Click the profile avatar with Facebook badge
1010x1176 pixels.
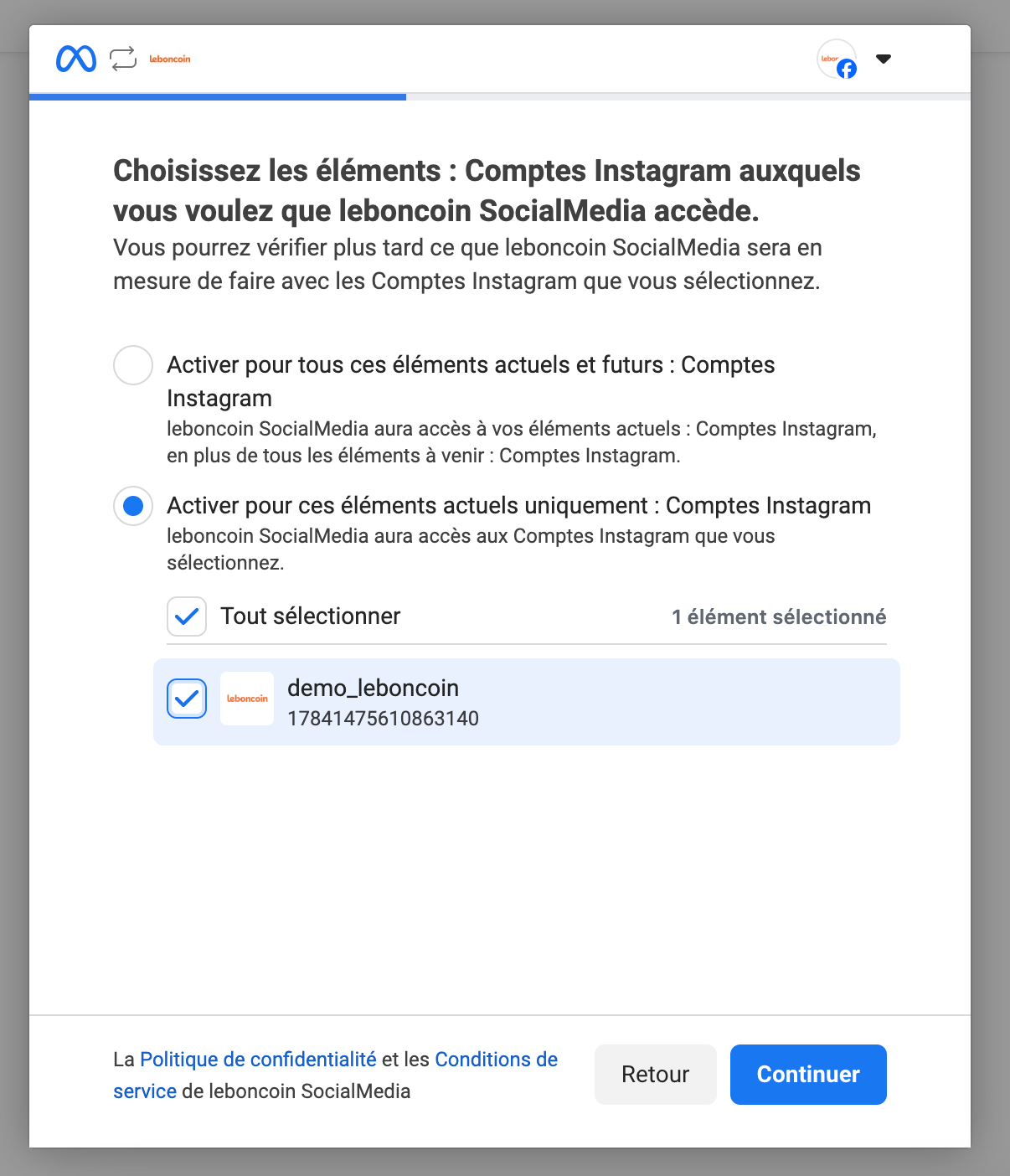pos(837,59)
